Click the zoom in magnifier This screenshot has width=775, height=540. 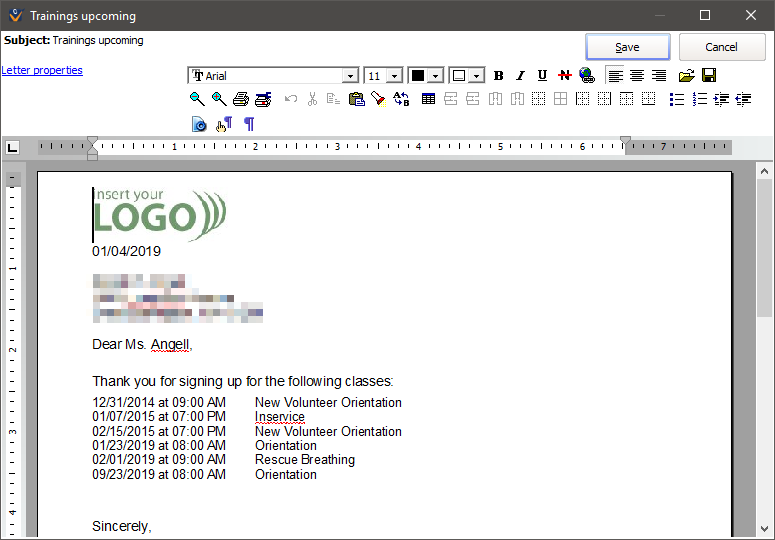tap(219, 99)
